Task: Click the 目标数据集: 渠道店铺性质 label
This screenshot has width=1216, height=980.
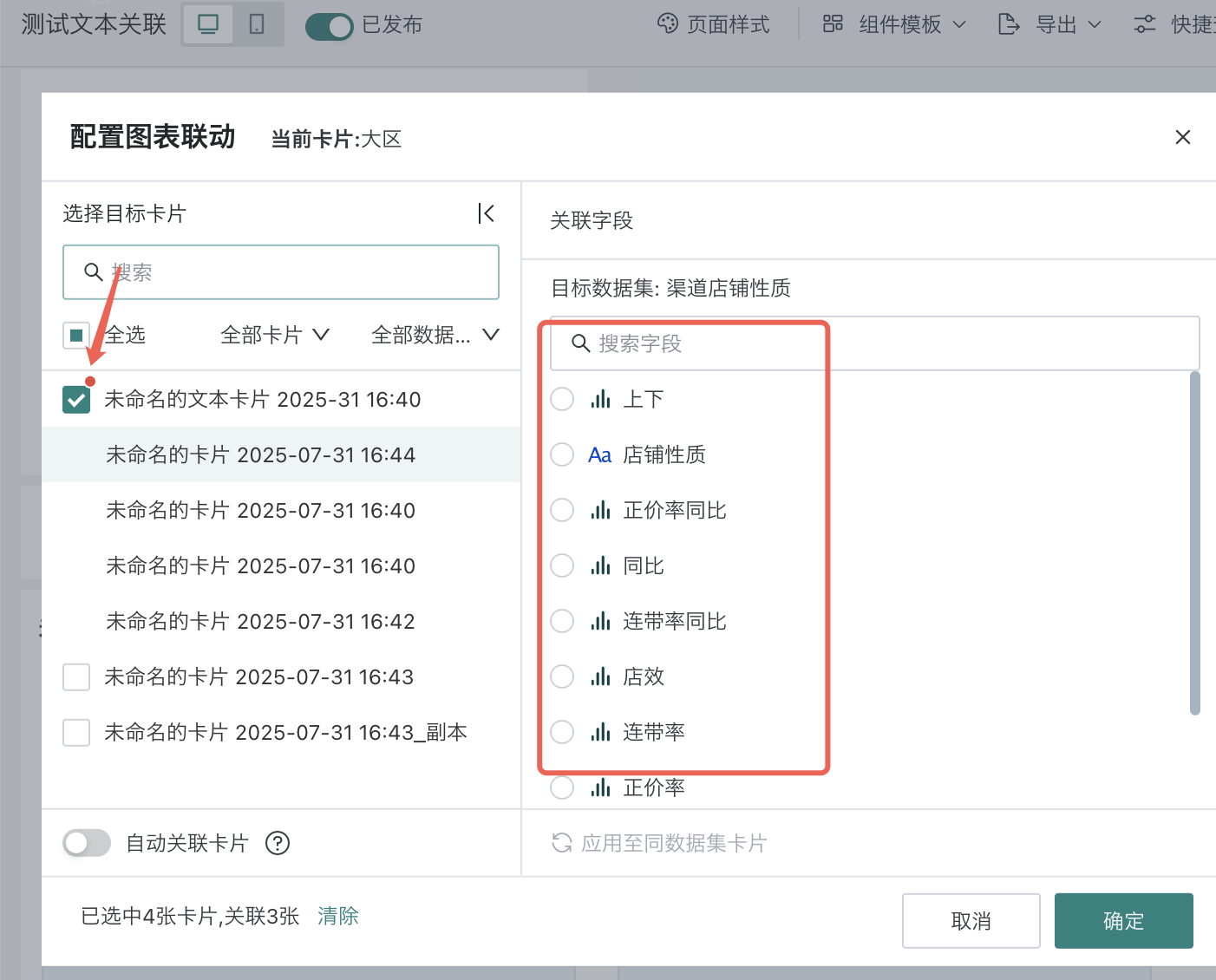Action: pyautogui.click(x=671, y=288)
